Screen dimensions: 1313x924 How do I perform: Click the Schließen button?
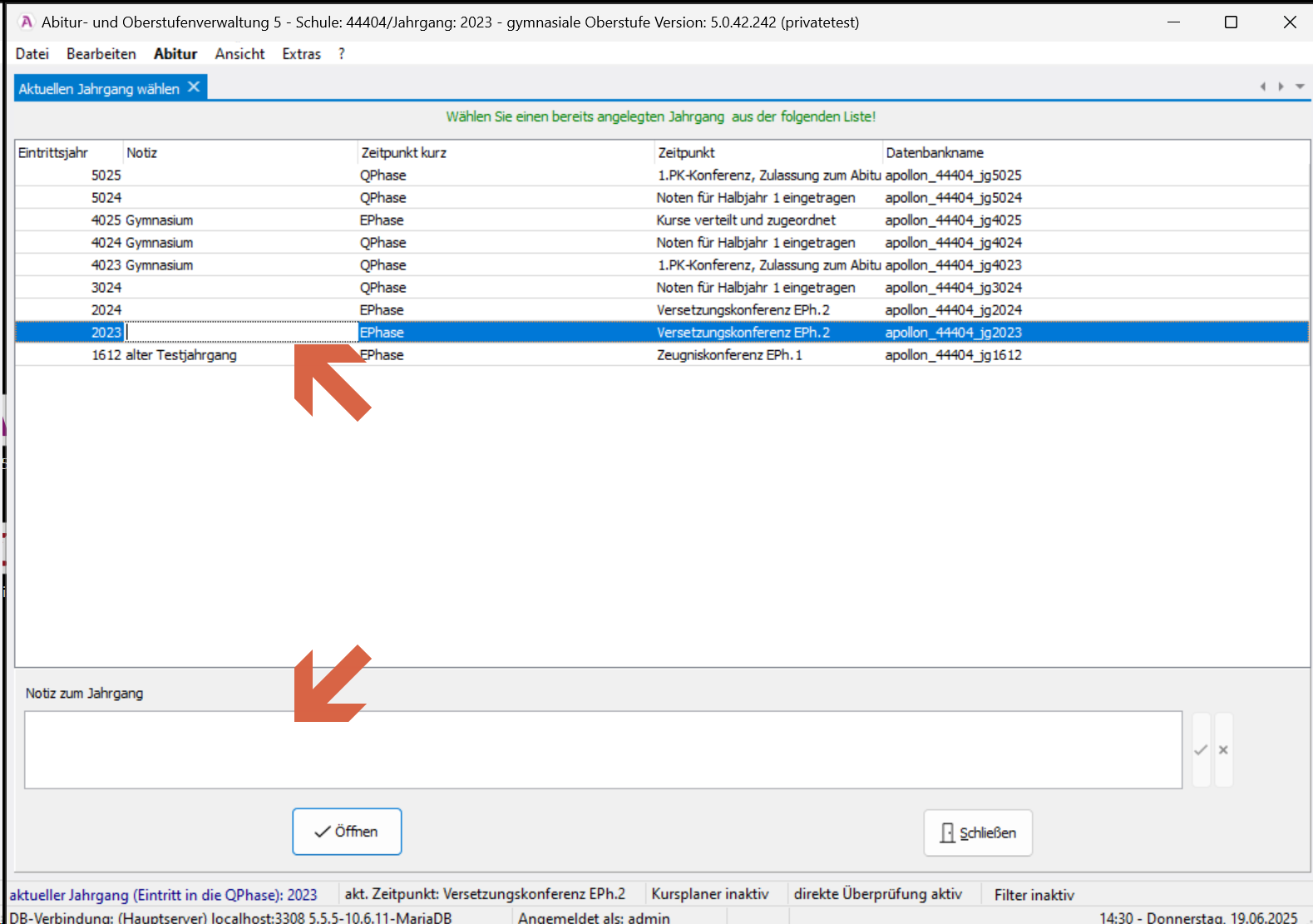pos(978,833)
